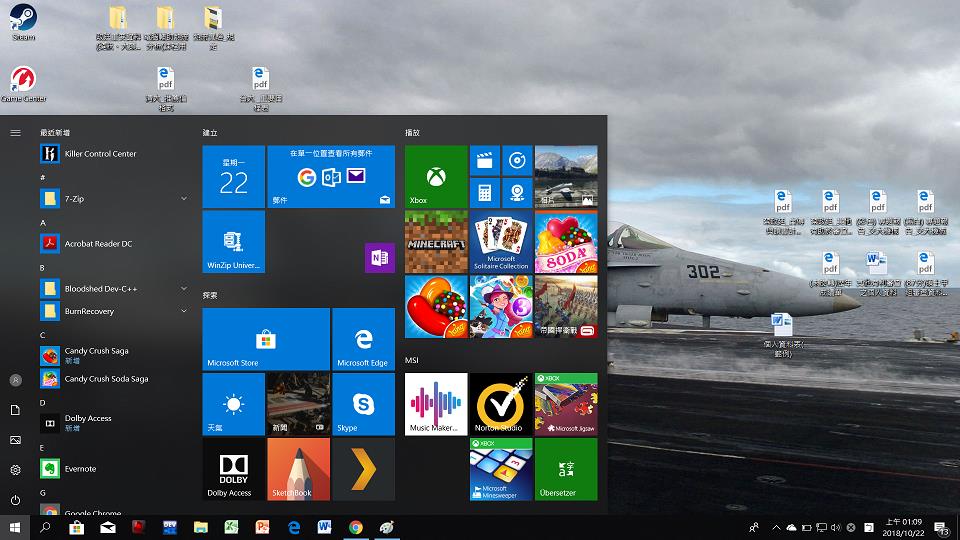960x540 pixels.
Task: Open the Groove Music disc tile
Action: click(517, 160)
